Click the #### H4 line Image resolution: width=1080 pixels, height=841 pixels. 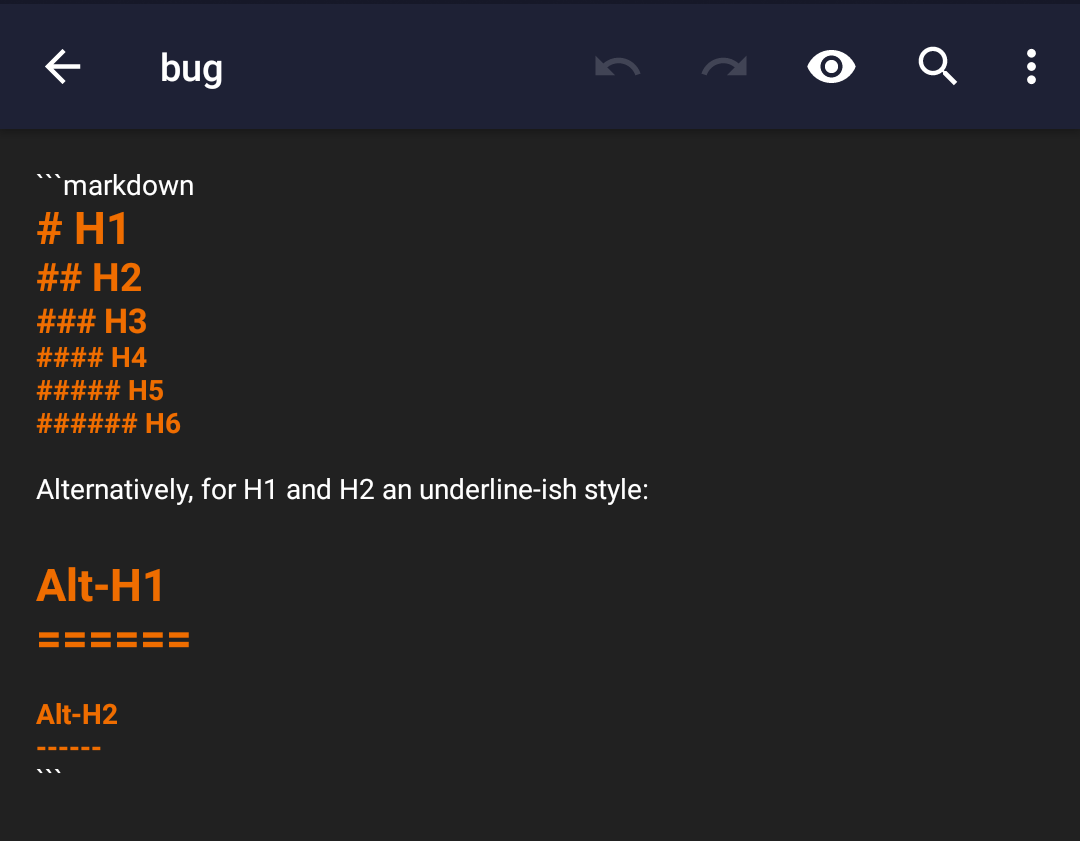[x=91, y=357]
